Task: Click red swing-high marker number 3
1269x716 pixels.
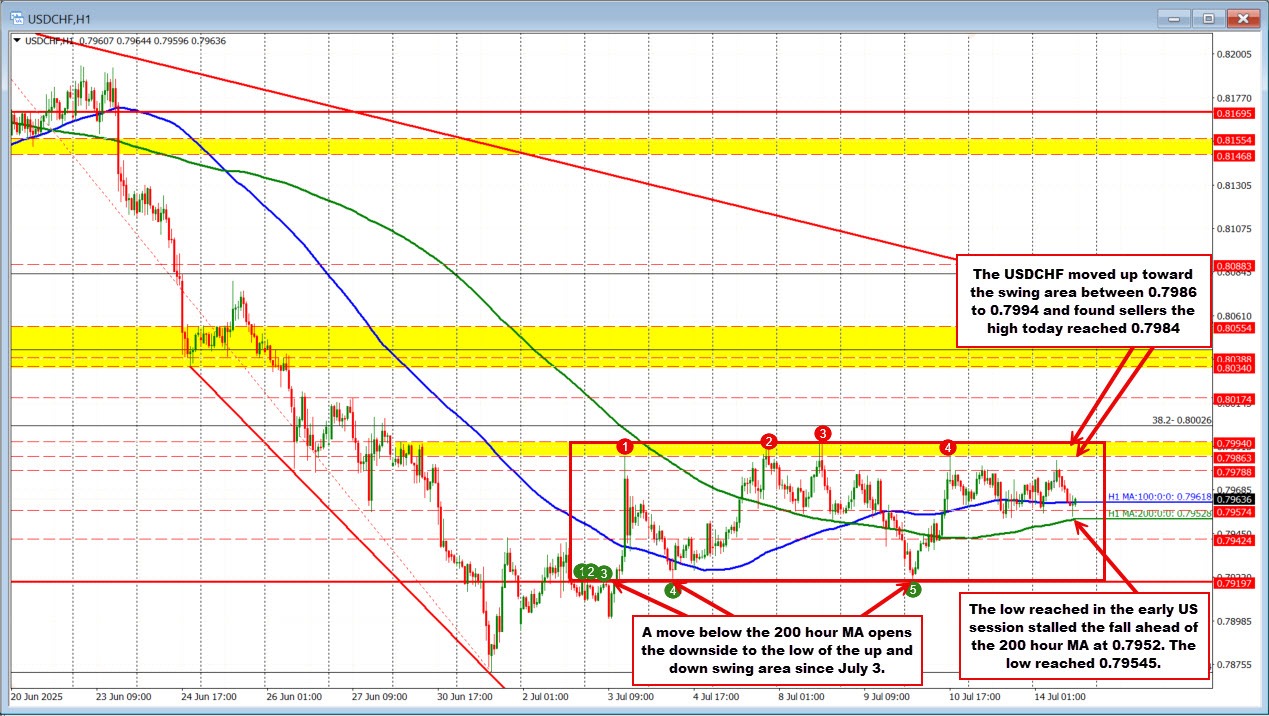Action: [822, 433]
